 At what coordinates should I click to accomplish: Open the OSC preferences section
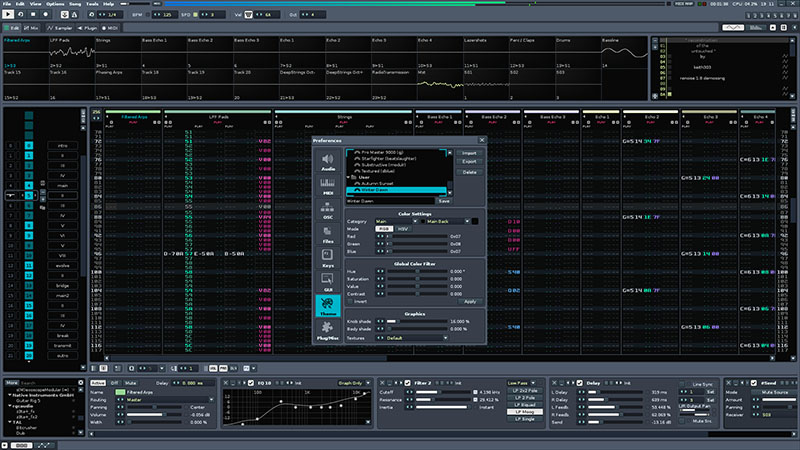tap(328, 210)
